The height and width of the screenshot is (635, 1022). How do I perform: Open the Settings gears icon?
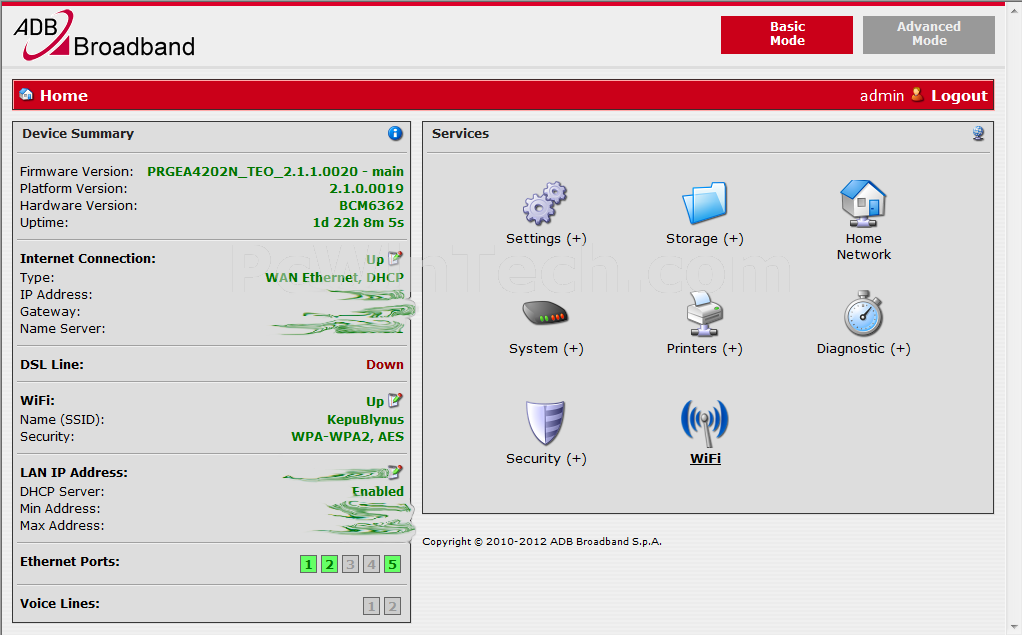[545, 203]
